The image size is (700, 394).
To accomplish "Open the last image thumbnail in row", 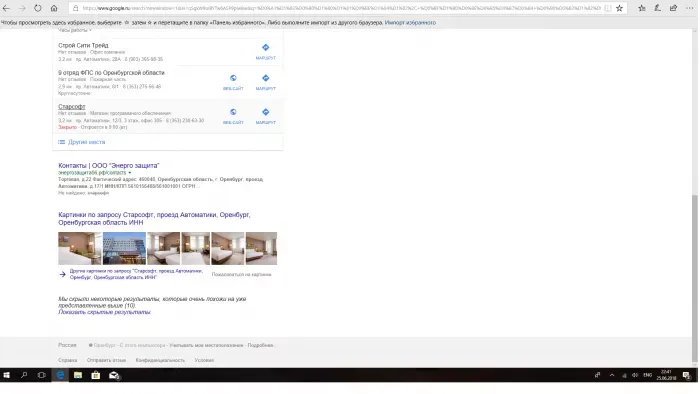I will (261, 249).
